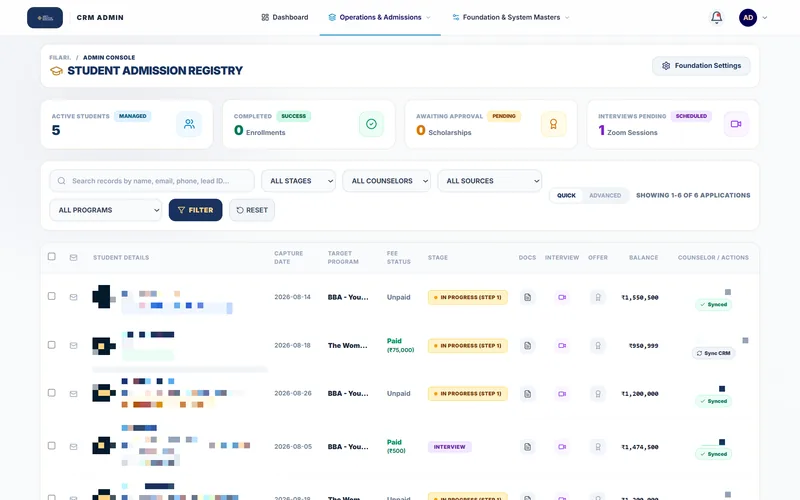The width and height of the screenshot is (800, 500).
Task: Click mail icon in the 2026-08-14 row
Action: [73, 297]
